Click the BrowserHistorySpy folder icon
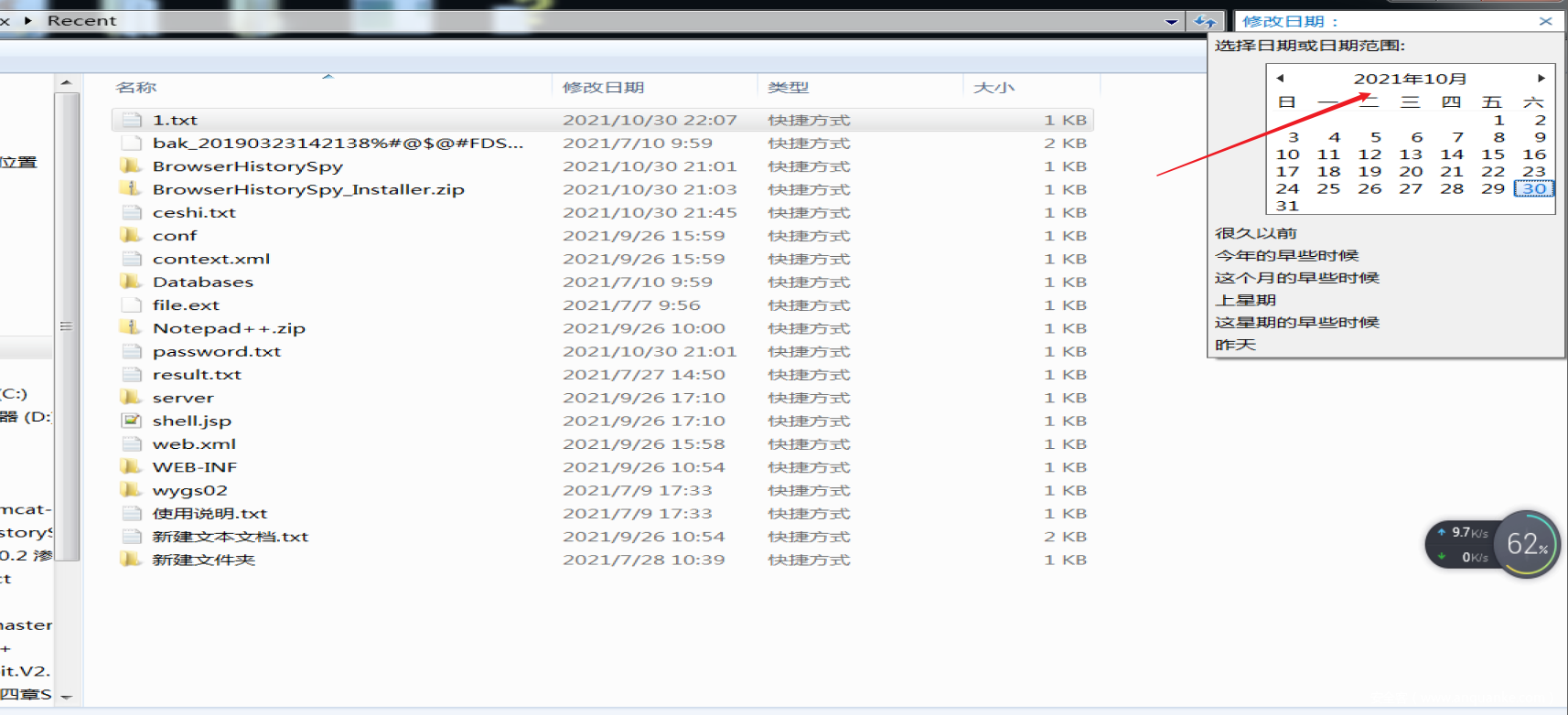 click(131, 166)
